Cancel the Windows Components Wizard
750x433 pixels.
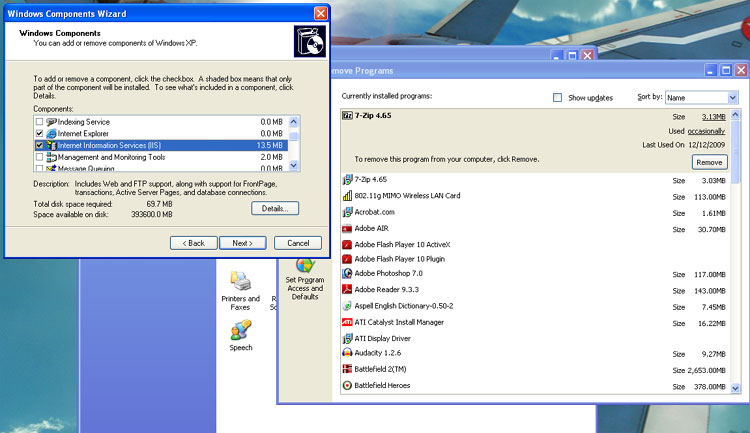pos(298,243)
